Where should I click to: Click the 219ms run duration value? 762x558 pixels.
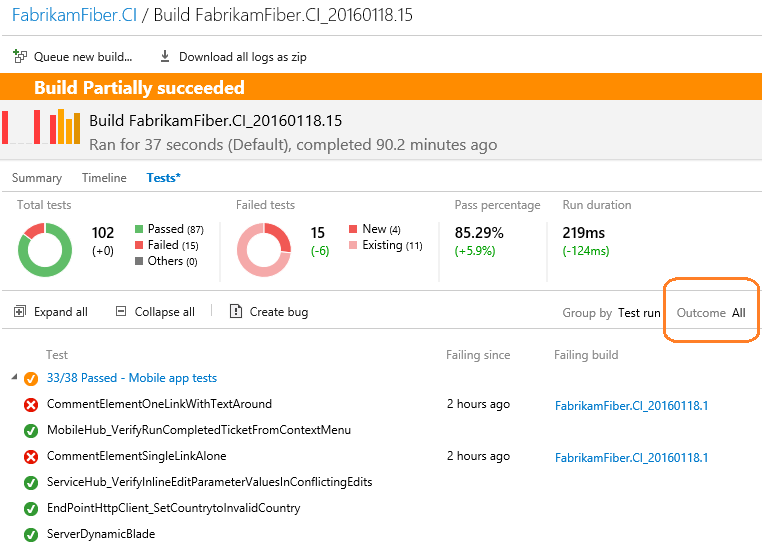point(584,233)
